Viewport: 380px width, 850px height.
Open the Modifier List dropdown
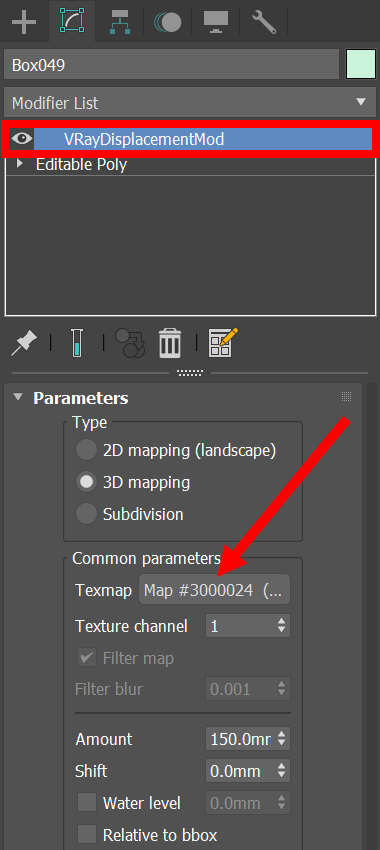[190, 102]
